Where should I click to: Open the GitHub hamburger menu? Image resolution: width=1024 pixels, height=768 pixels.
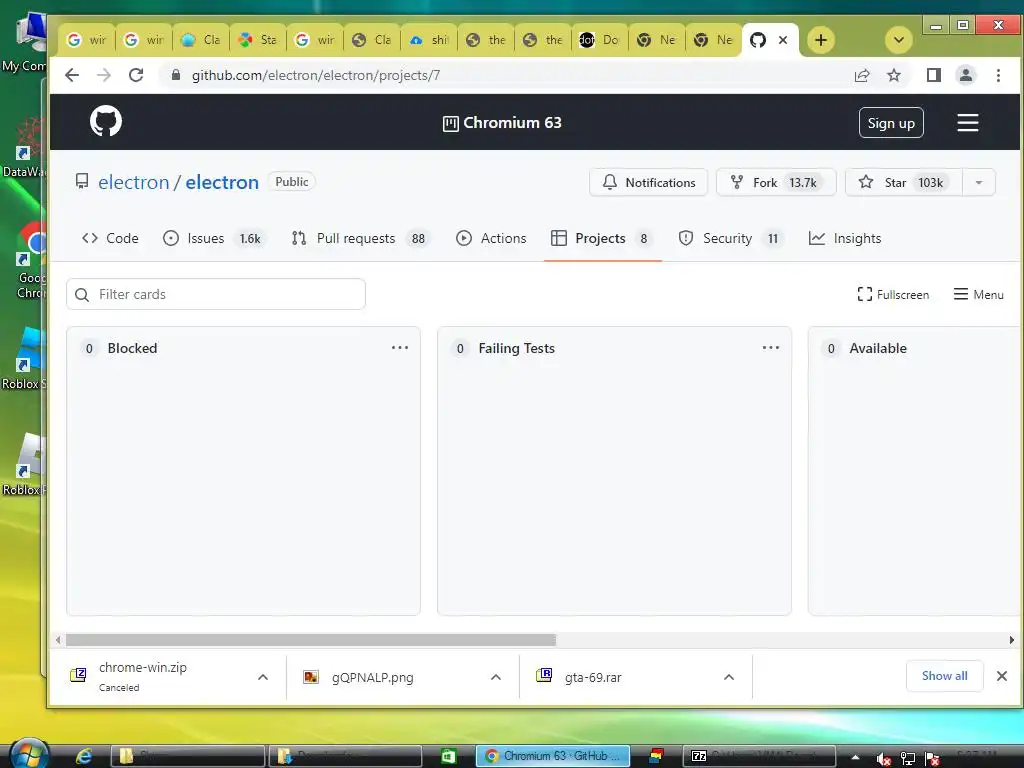[x=967, y=123]
